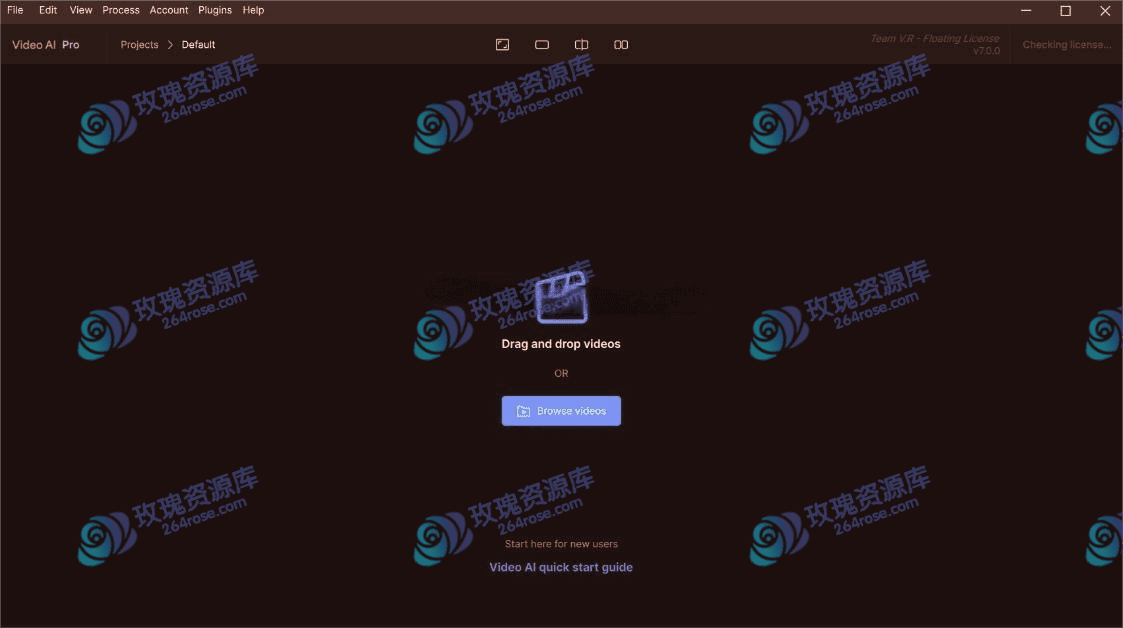Open the Plugins menu
Viewport: 1123px width, 628px height.
coord(215,10)
